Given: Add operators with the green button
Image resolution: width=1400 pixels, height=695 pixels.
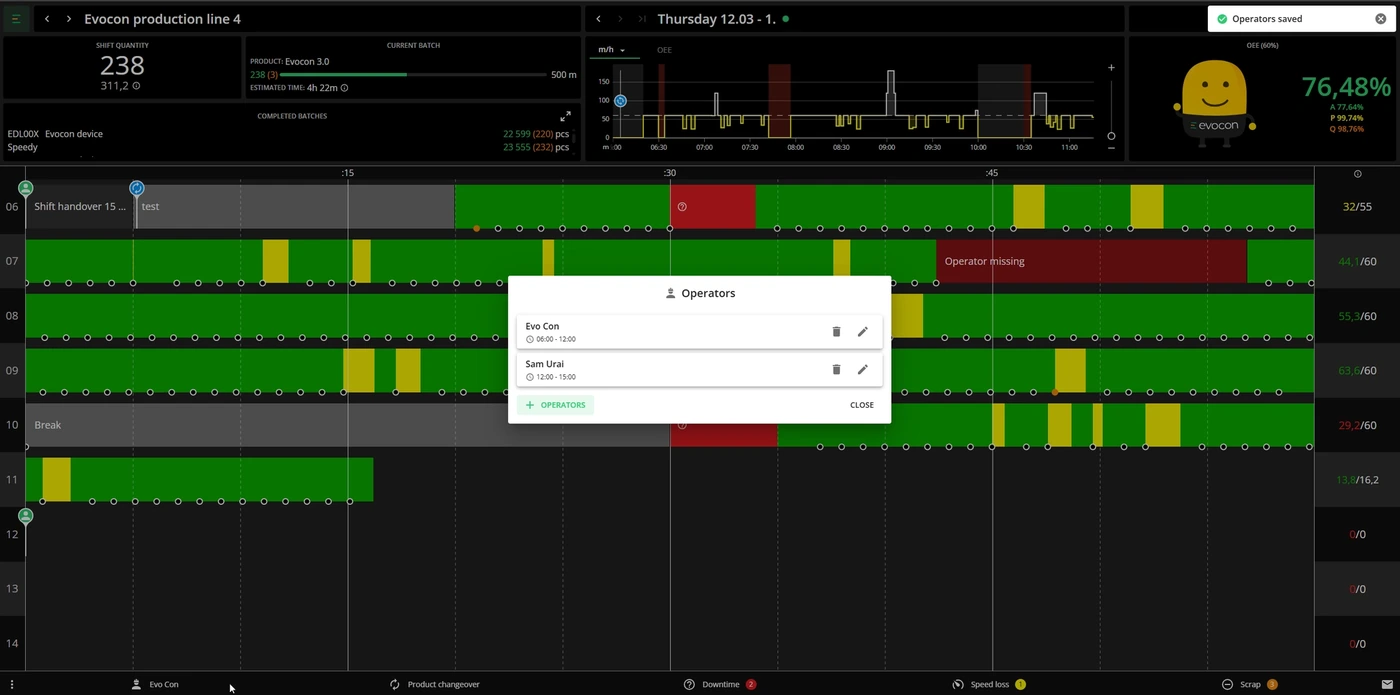Looking at the screenshot, I should coord(556,405).
